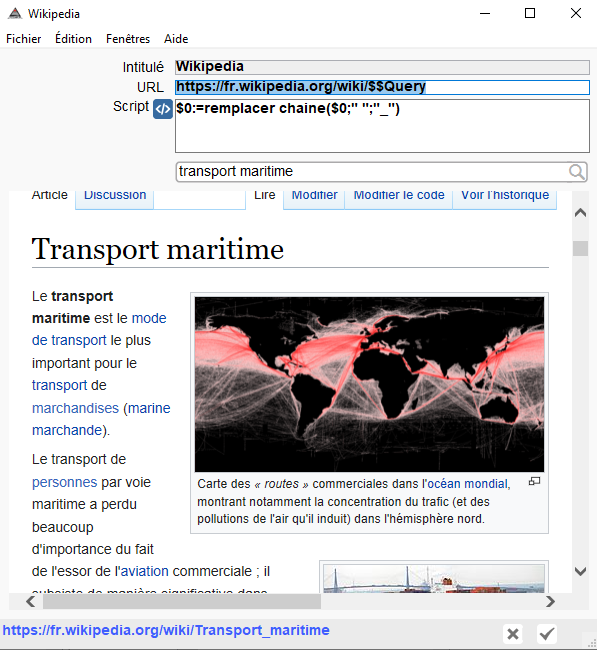This screenshot has width=597, height=650.
Task: Click the URL input field
Action: [382, 87]
